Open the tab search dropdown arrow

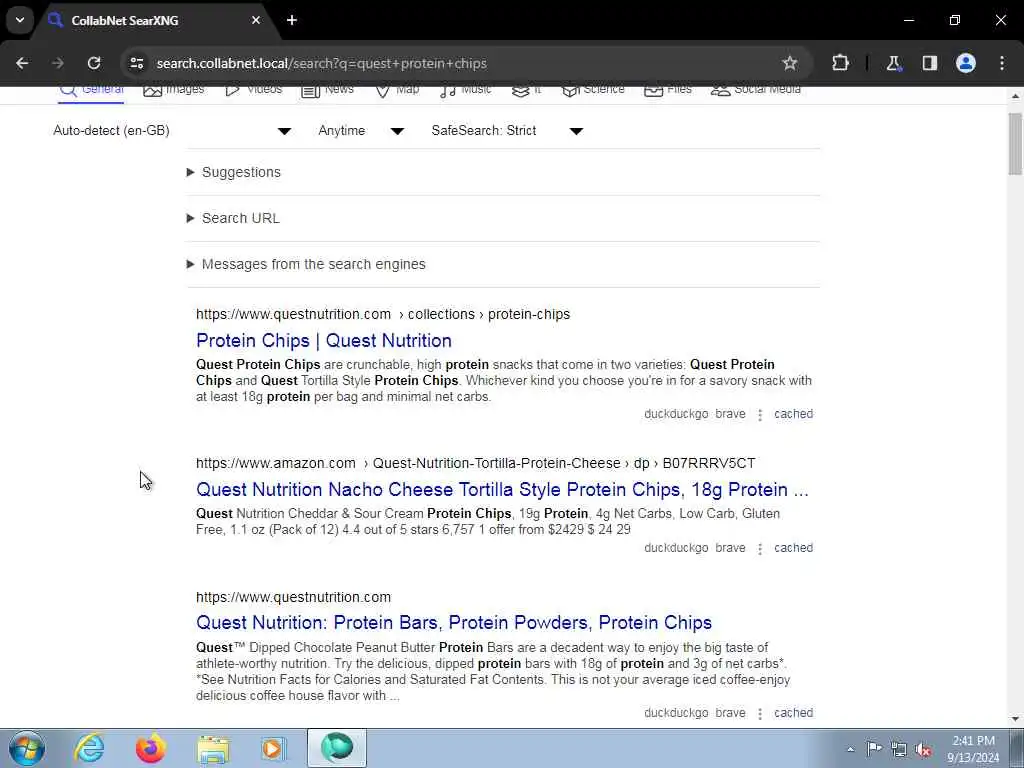[x=20, y=20]
